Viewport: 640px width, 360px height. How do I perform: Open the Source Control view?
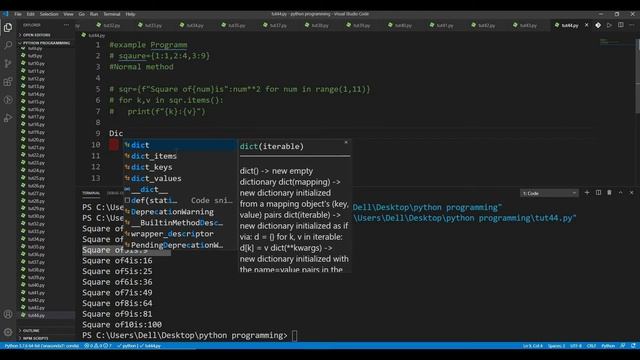click(8, 63)
